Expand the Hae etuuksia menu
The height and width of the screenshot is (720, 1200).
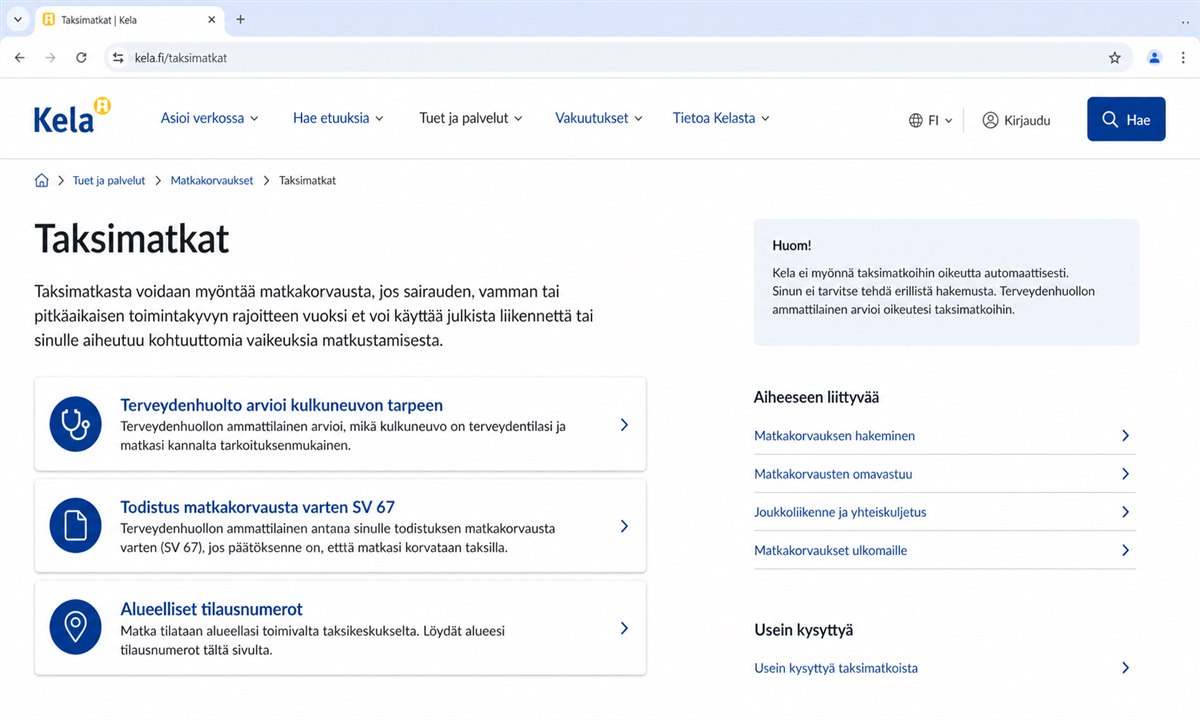[338, 118]
